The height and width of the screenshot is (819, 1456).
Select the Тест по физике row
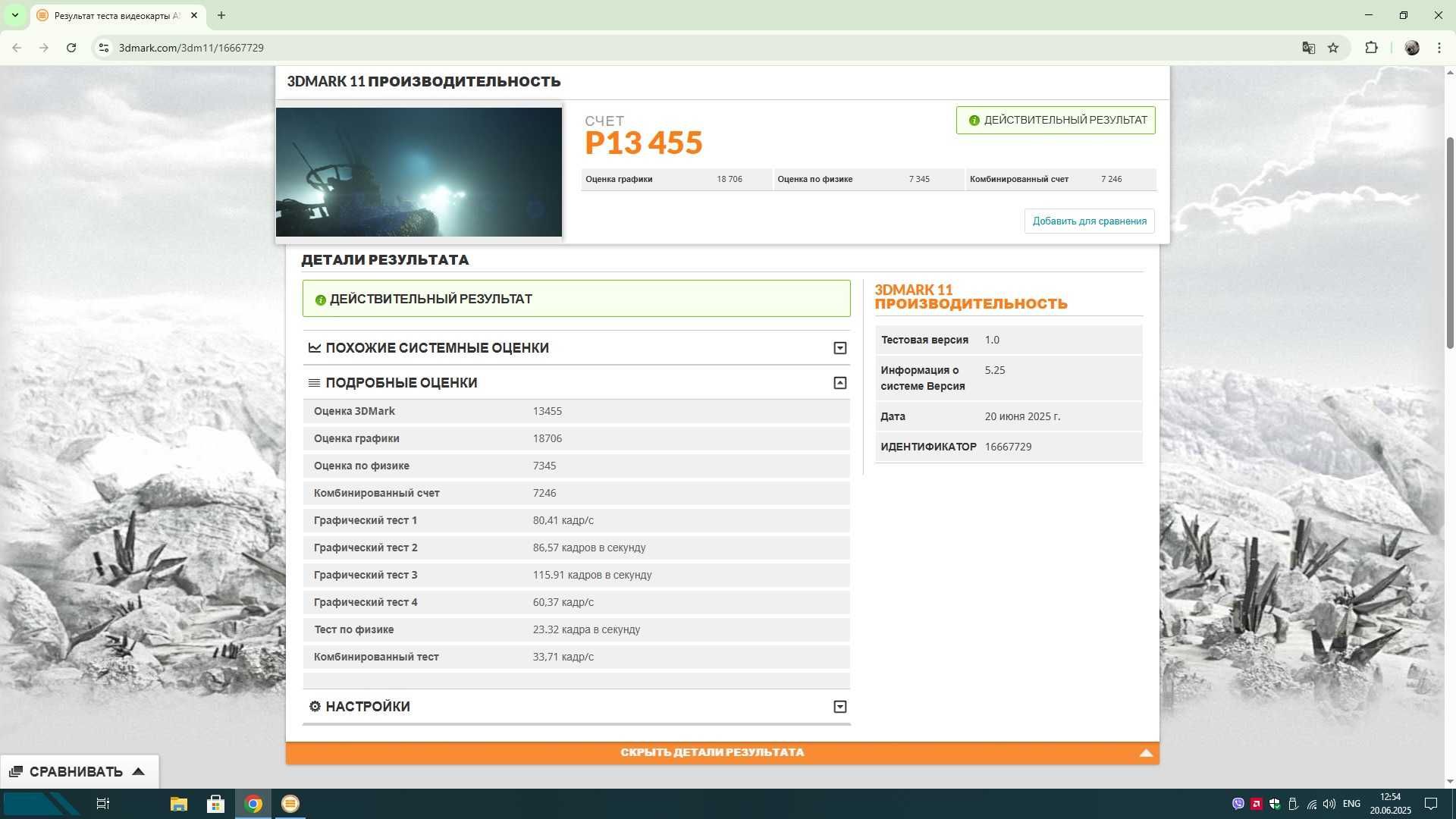pos(576,630)
